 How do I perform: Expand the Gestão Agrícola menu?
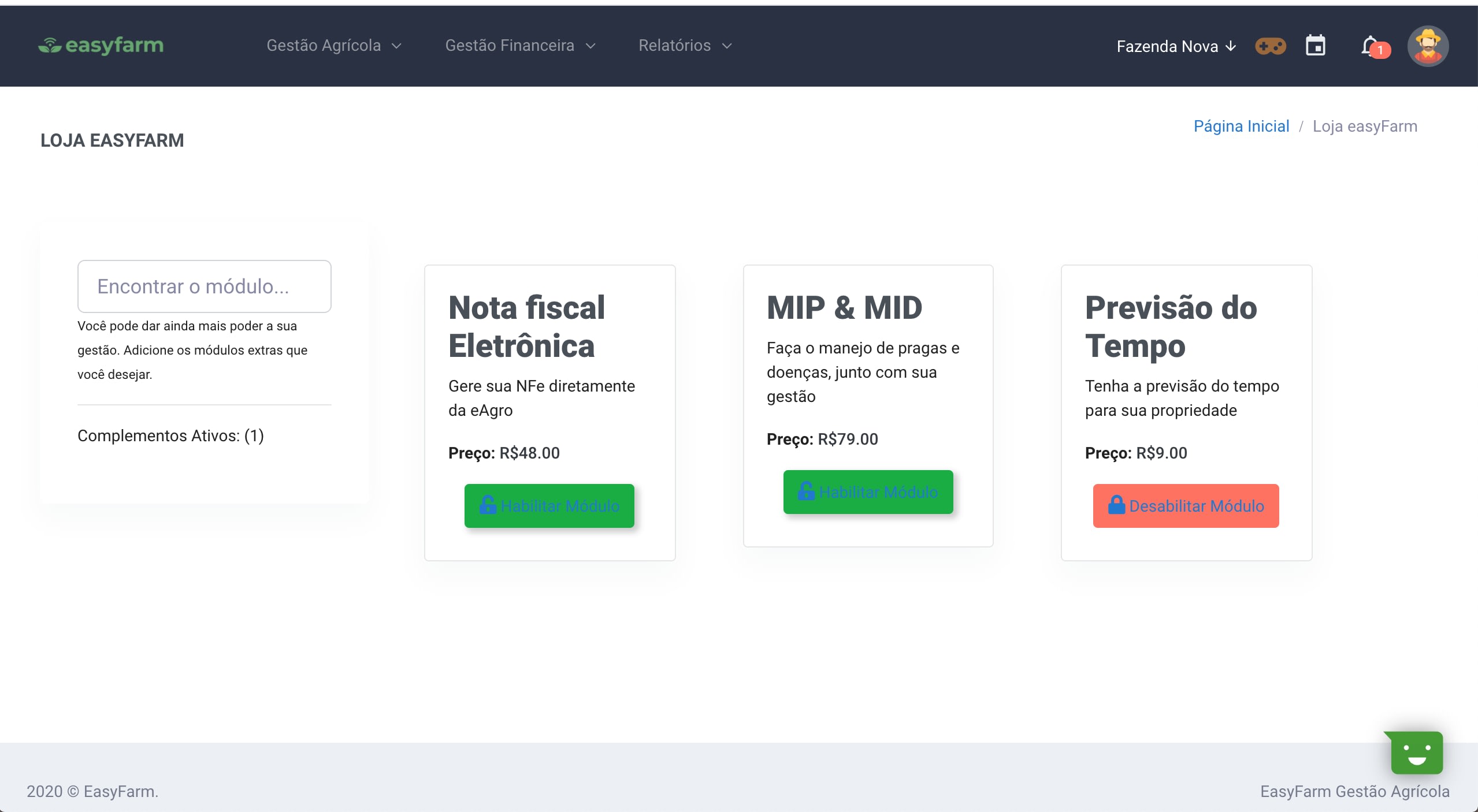334,46
